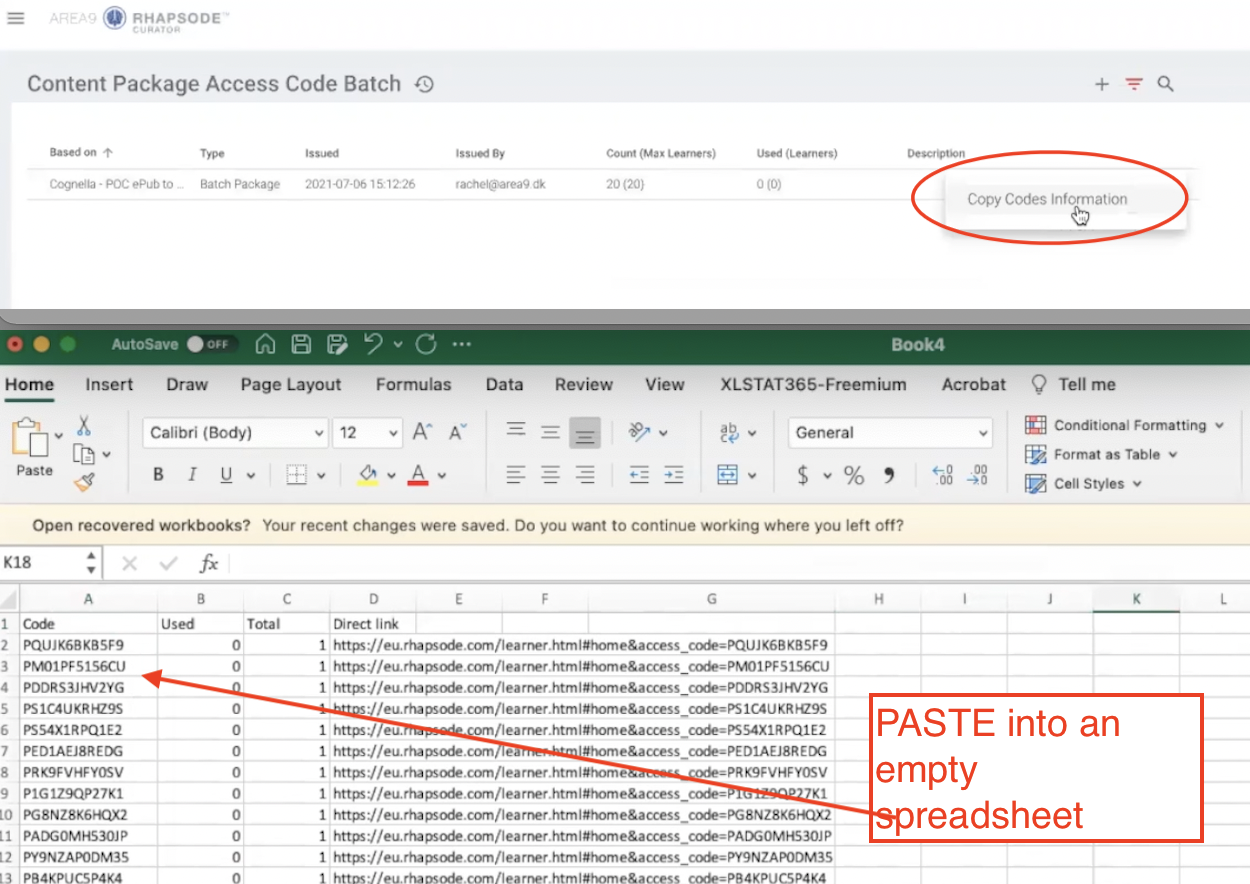Apply the yellow fill color bucket
Image resolution: width=1250 pixels, height=884 pixels.
[x=367, y=475]
